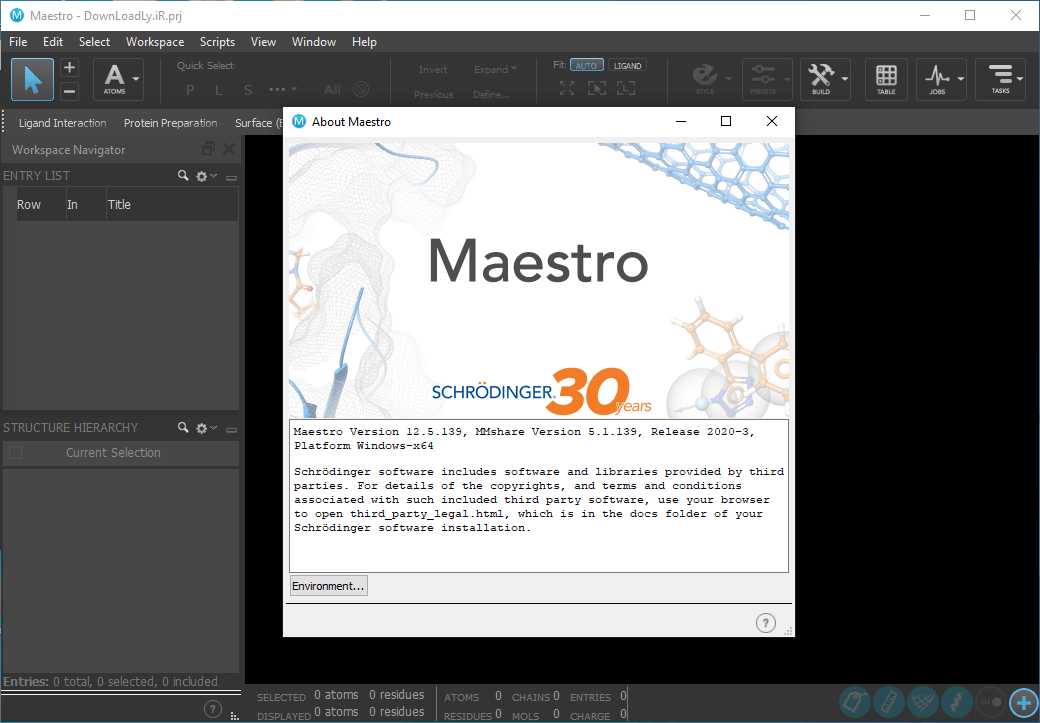Click the Environment... button
The image size is (1040, 723).
[x=328, y=586]
